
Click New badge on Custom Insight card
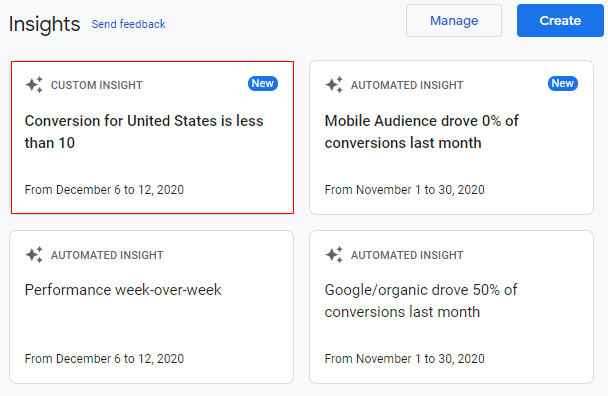[x=263, y=83]
